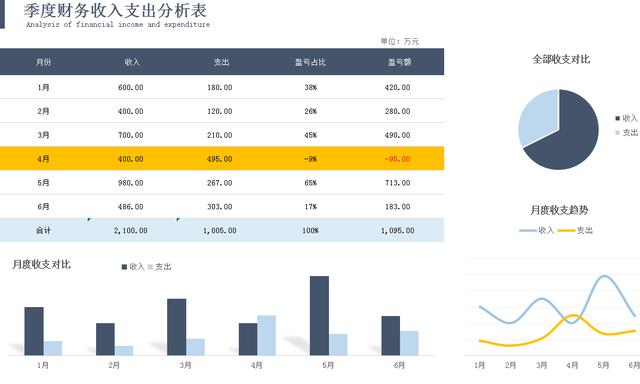
Task: Click expense cell 303.00
Action: 220,206
